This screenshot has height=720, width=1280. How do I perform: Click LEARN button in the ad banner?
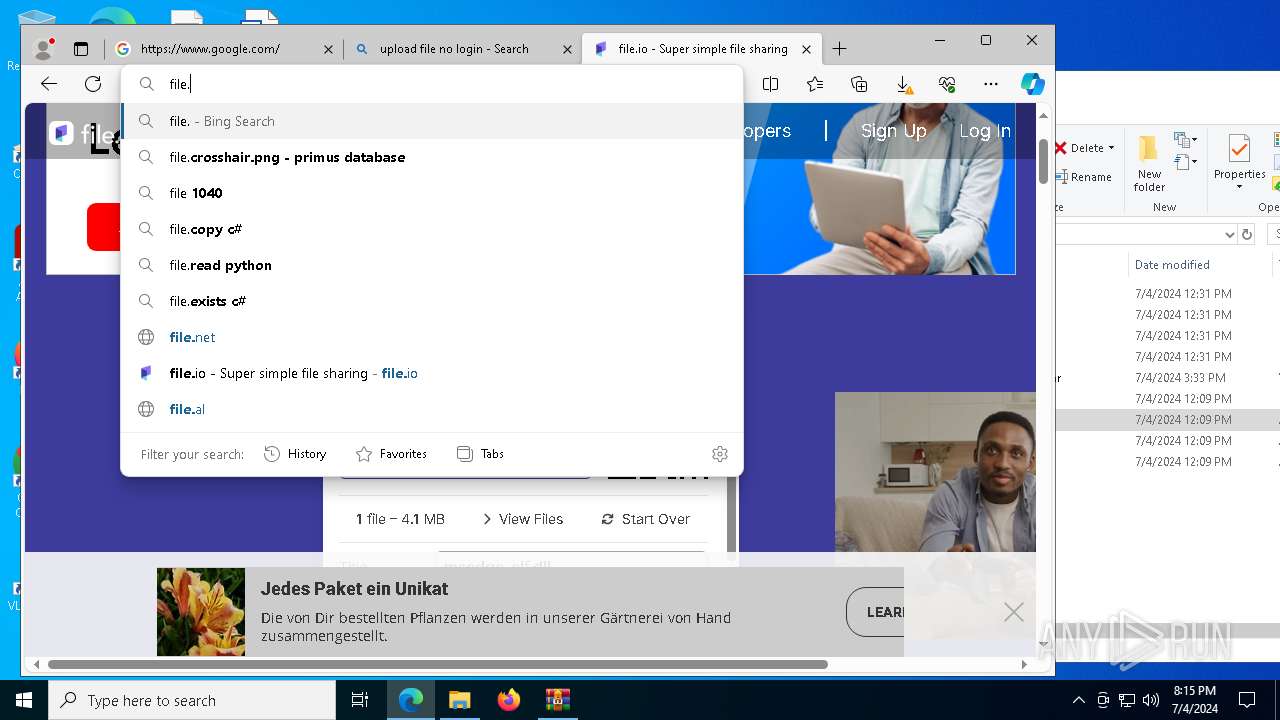tap(875, 612)
